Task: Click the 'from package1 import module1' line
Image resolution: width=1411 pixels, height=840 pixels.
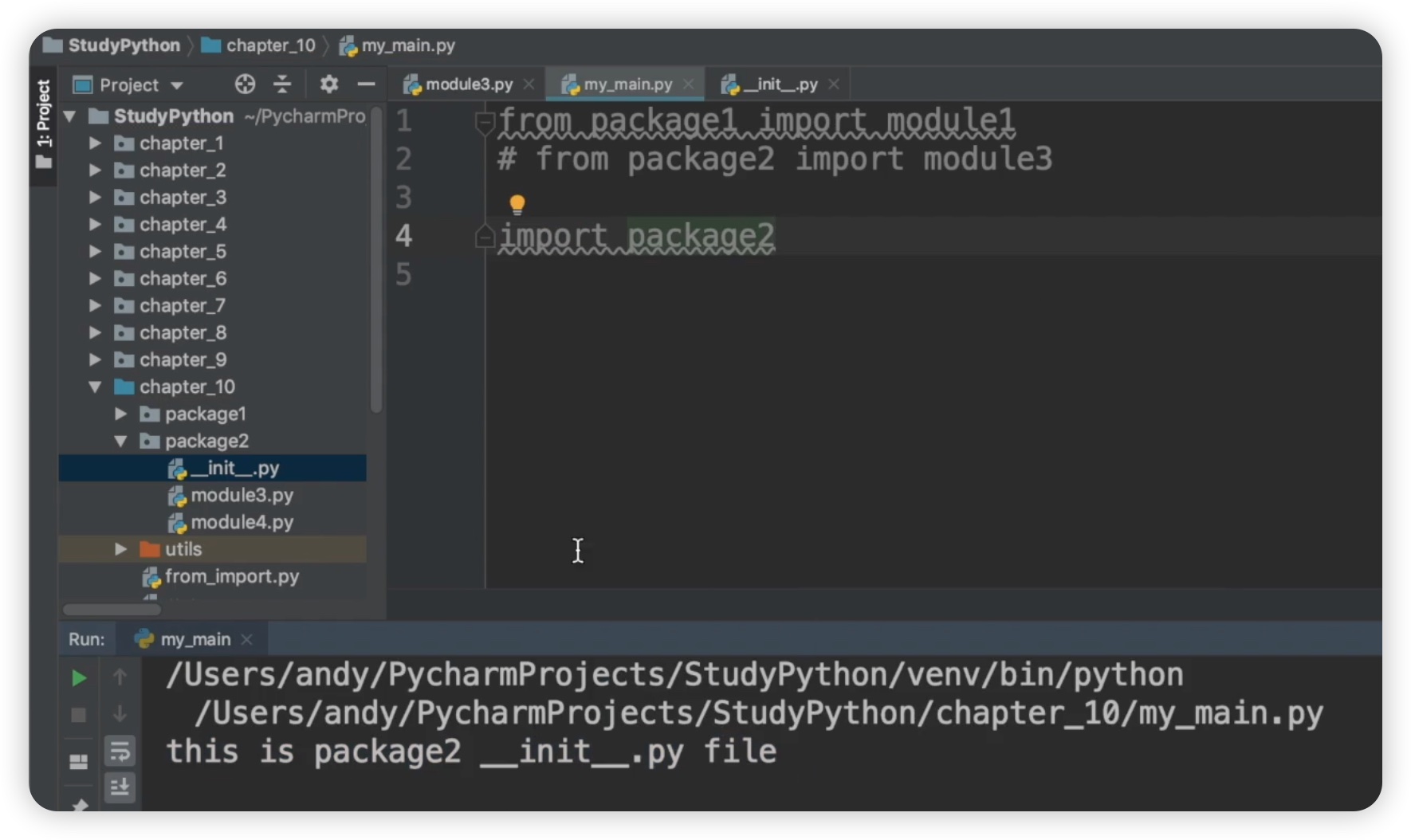Action: coord(757,121)
